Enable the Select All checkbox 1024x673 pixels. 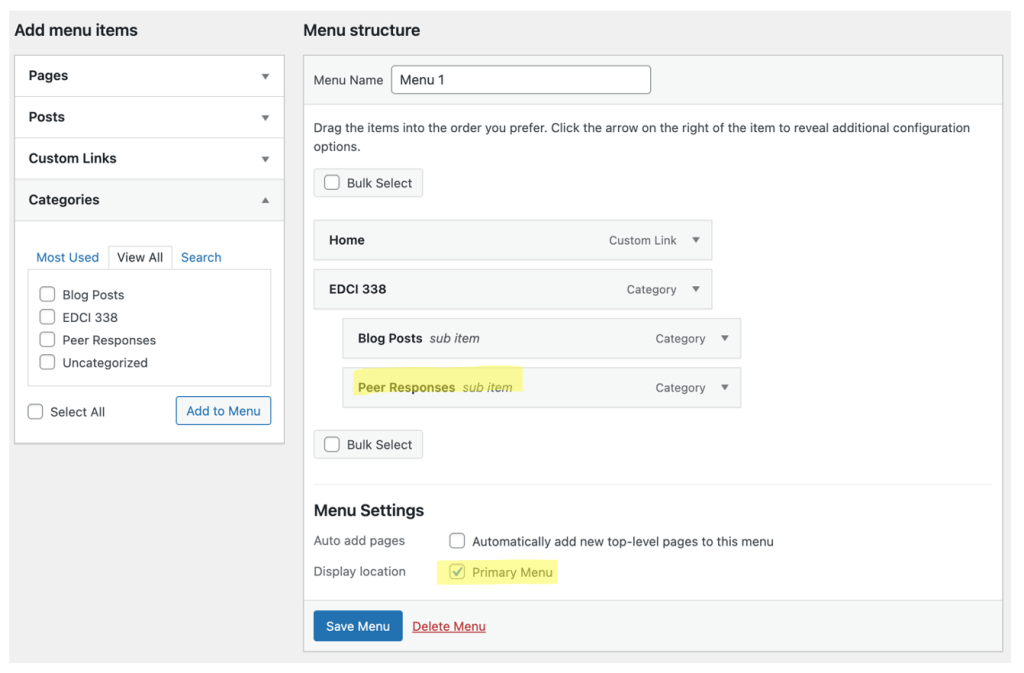pos(36,412)
